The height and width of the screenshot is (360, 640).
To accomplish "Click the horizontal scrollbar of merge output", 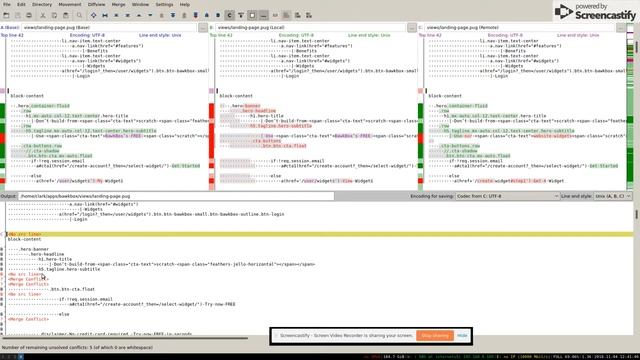I will pos(124,338).
